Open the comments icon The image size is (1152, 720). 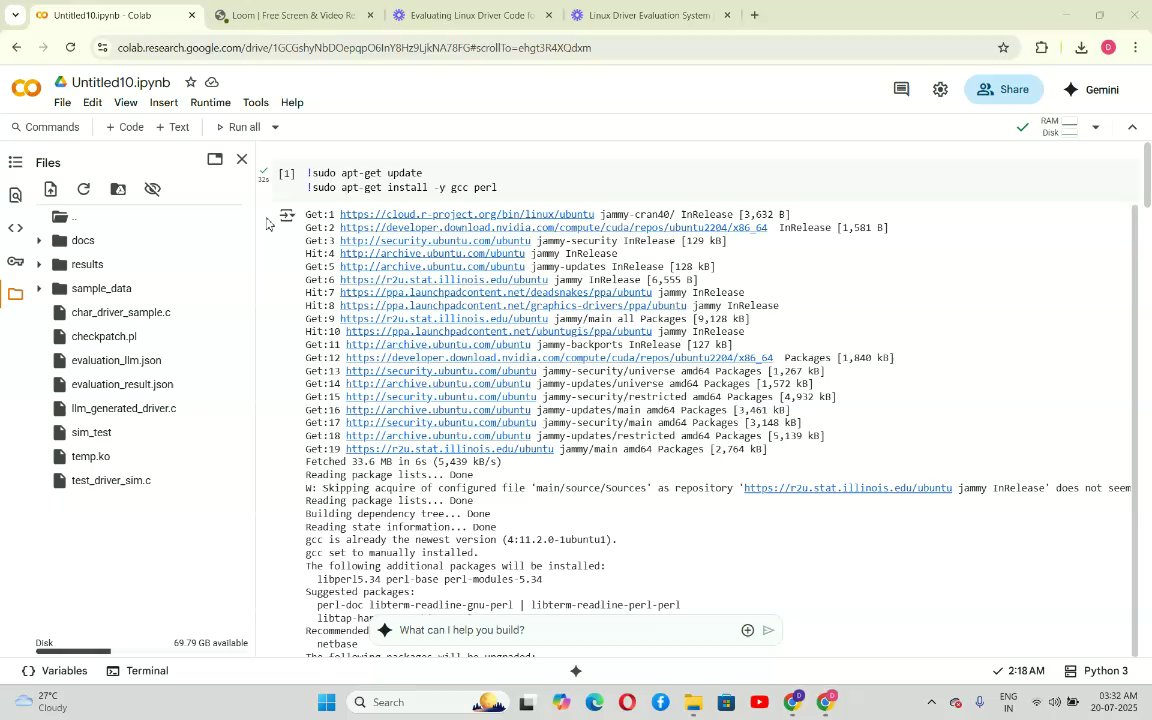901,90
